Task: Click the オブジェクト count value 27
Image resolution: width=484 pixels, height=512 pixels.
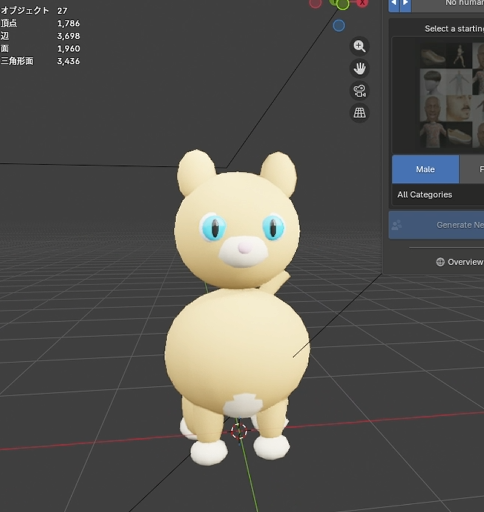Action: pos(62,11)
